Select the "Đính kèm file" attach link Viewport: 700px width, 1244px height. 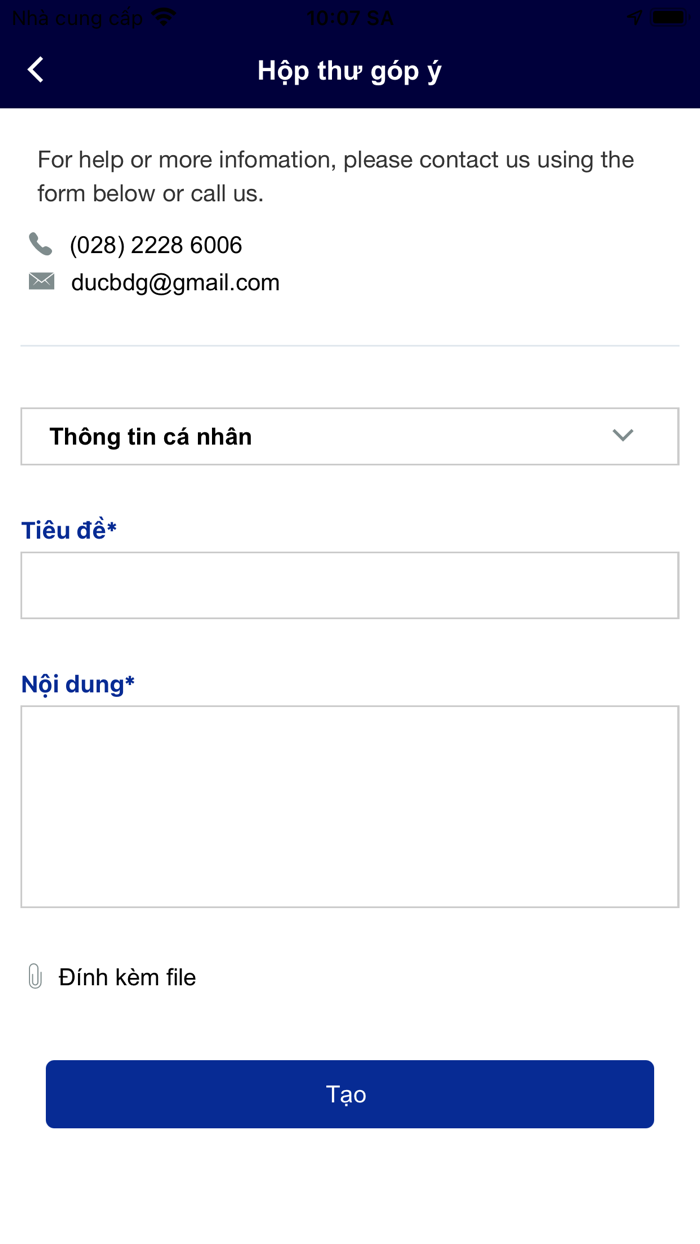tap(127, 978)
